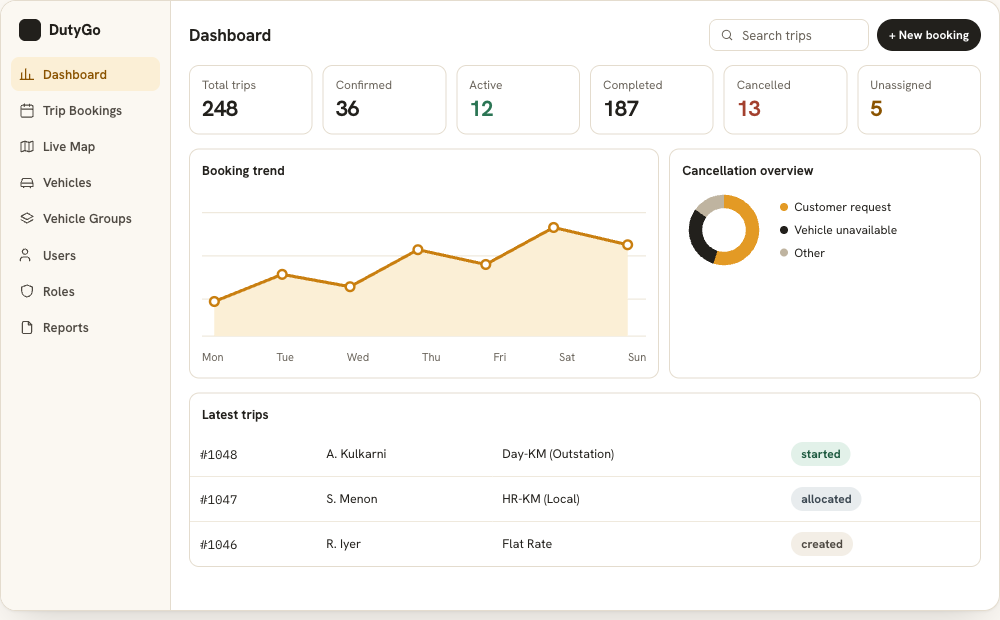Click Day-KM (Outstation) tariff cell
This screenshot has width=1000, height=620.
[x=558, y=454]
